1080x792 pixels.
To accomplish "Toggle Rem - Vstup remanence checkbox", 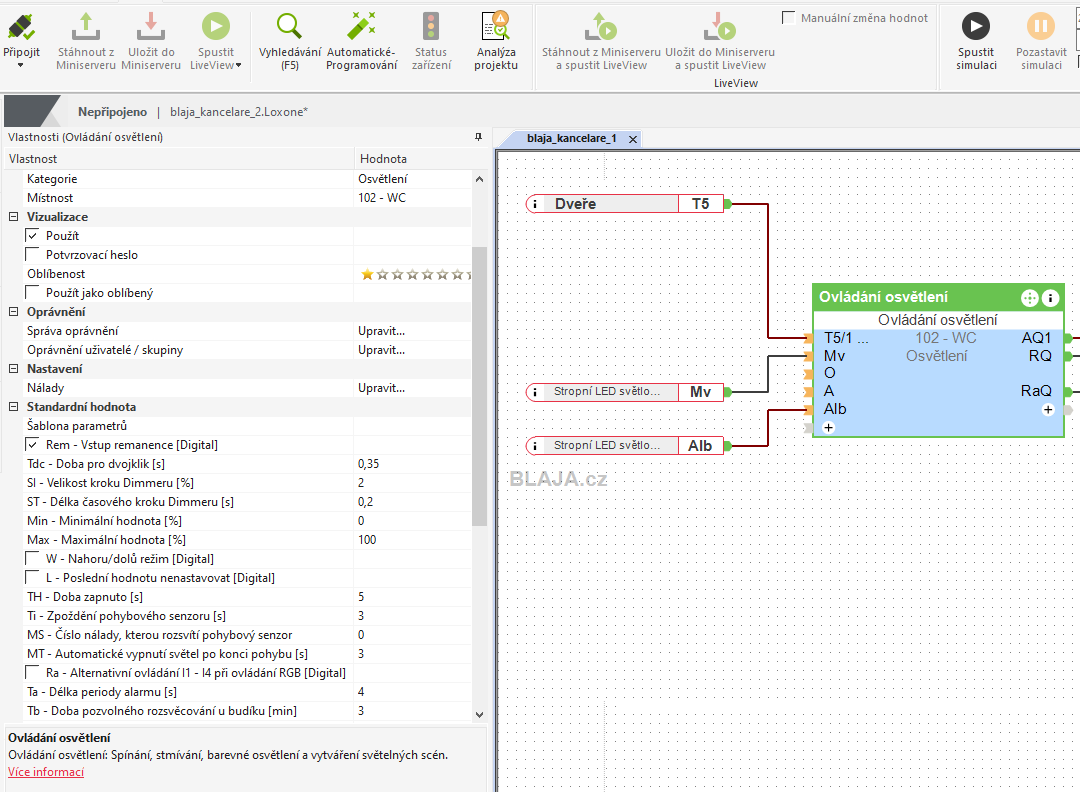I will click(32, 445).
